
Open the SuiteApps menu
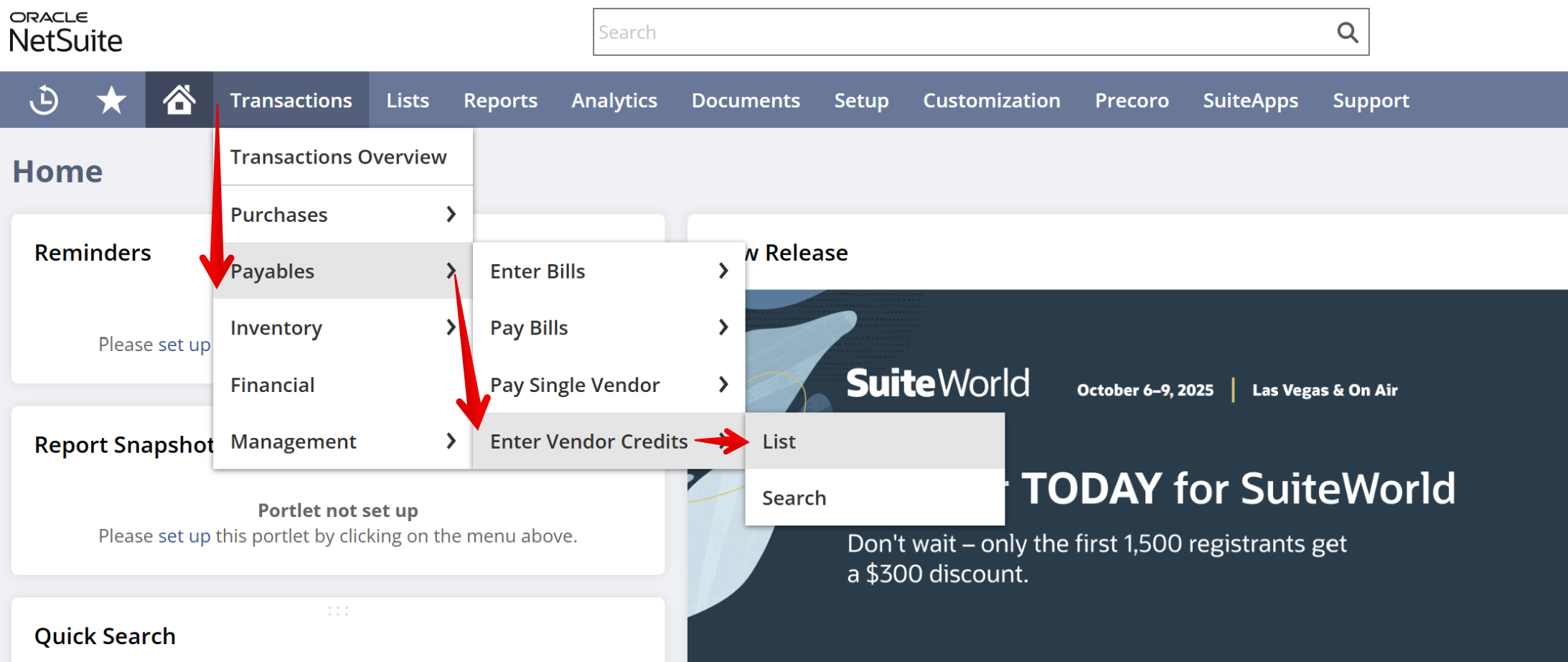[x=1251, y=100]
